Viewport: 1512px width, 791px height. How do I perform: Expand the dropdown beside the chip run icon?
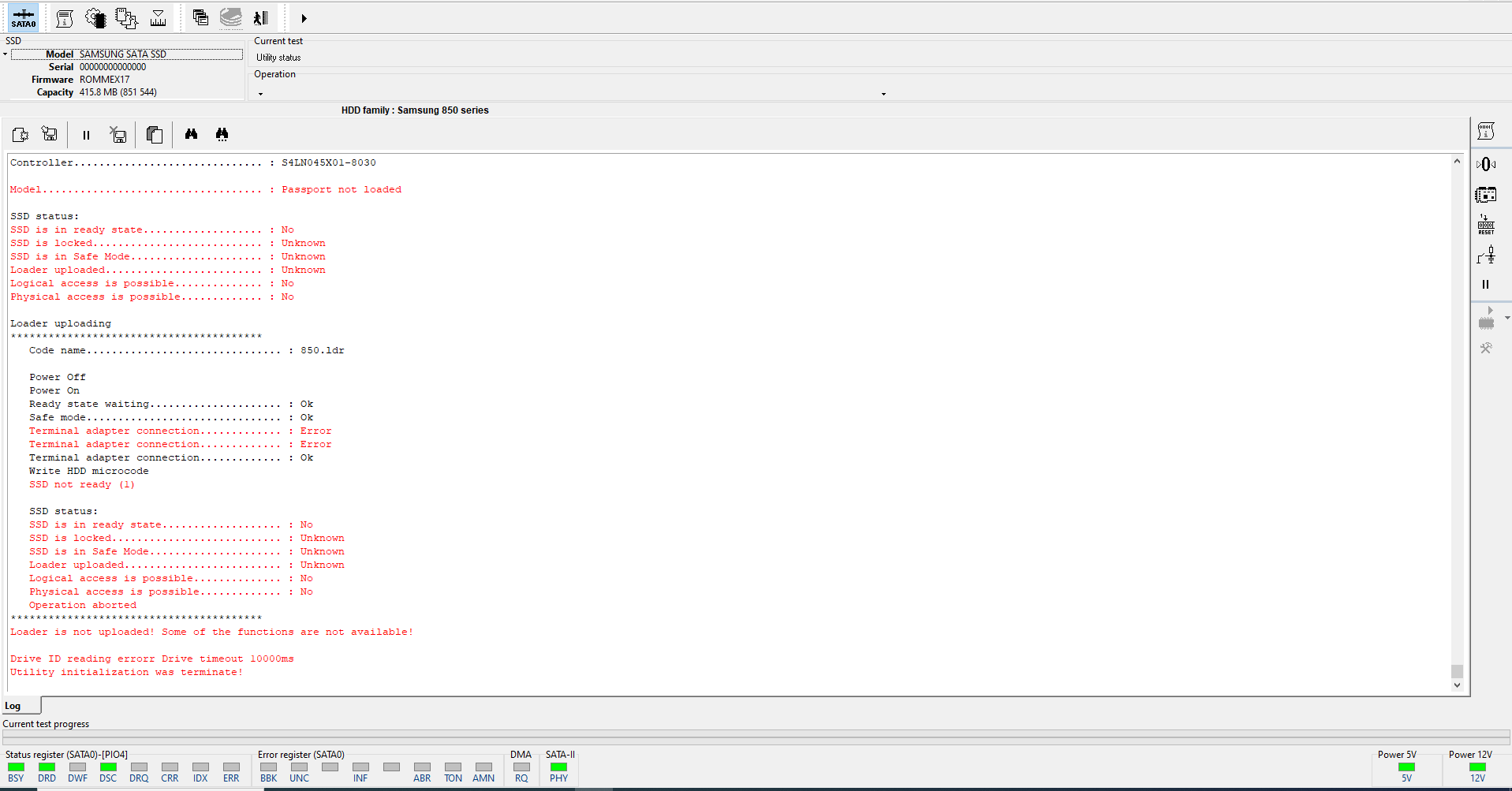click(1507, 318)
